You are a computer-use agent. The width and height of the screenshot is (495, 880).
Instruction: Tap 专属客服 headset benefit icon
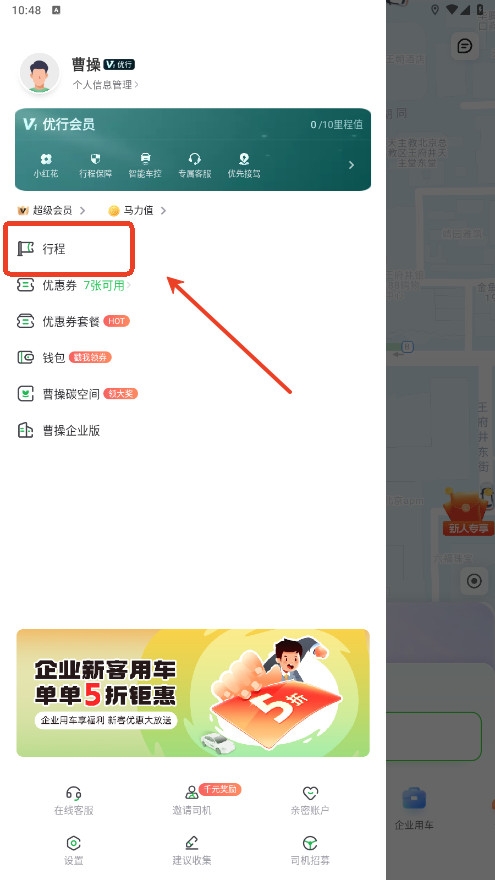click(194, 159)
